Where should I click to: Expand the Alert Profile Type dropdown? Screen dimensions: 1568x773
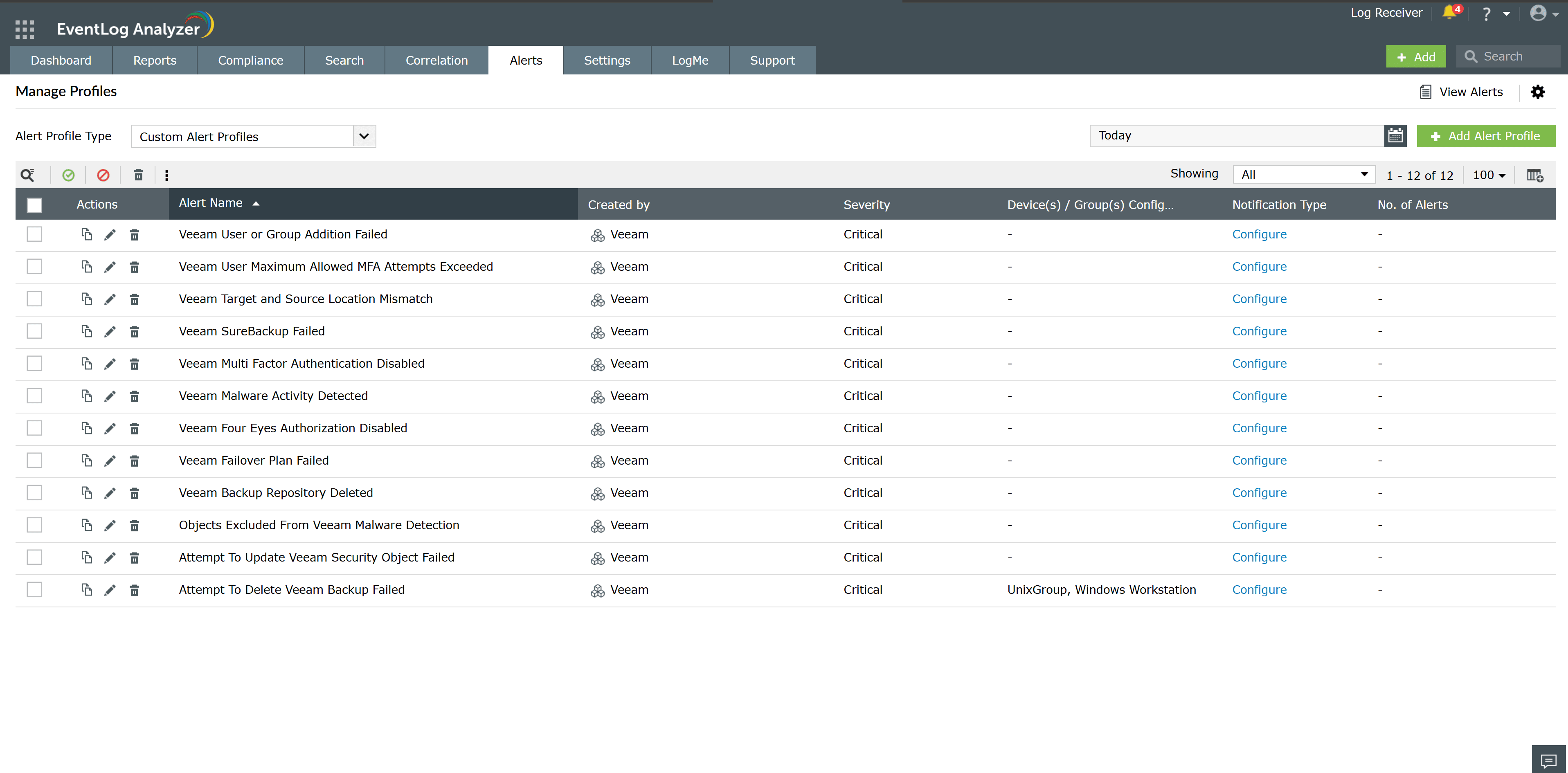(364, 136)
